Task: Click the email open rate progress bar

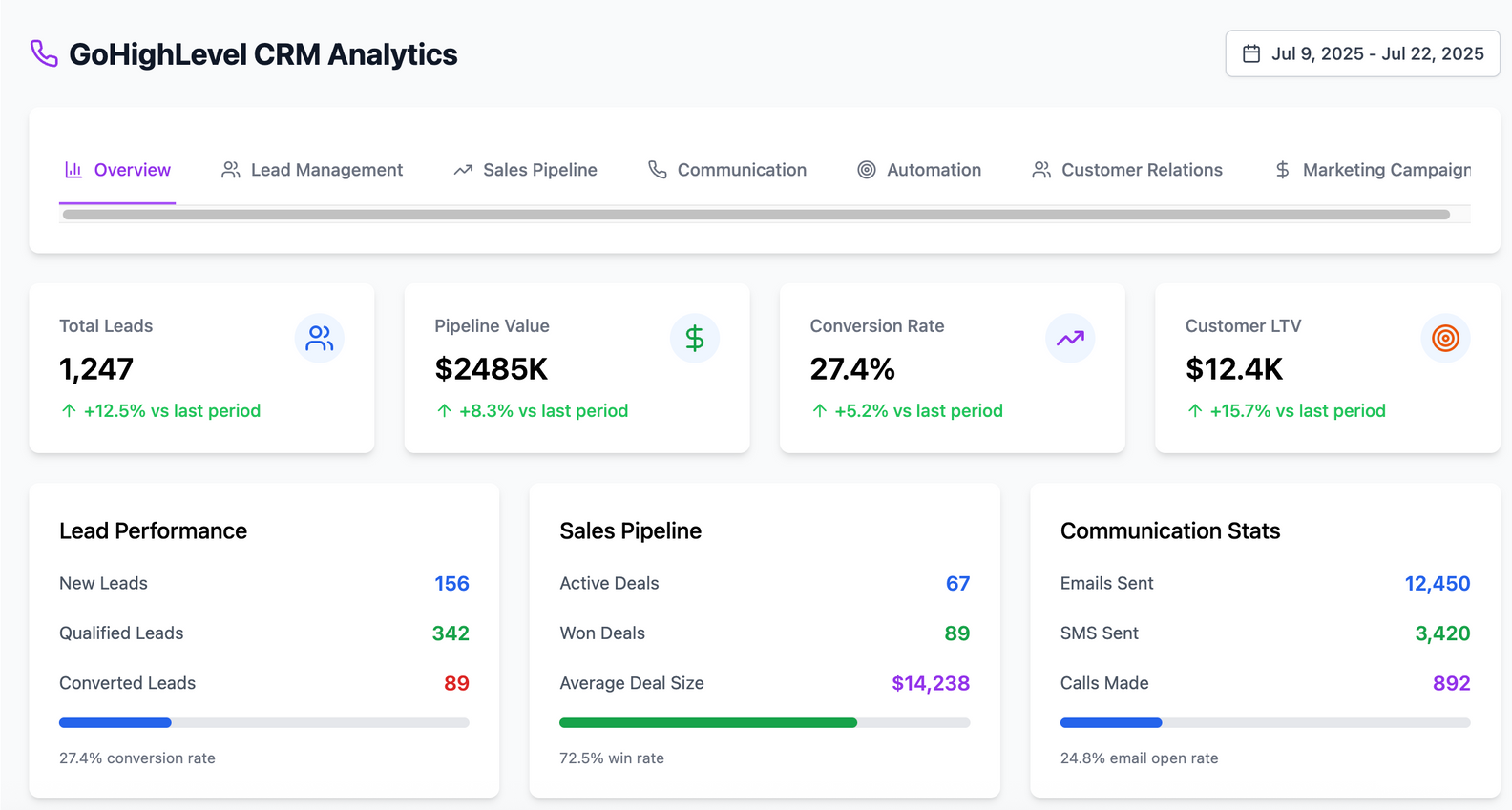Action: point(1265,723)
